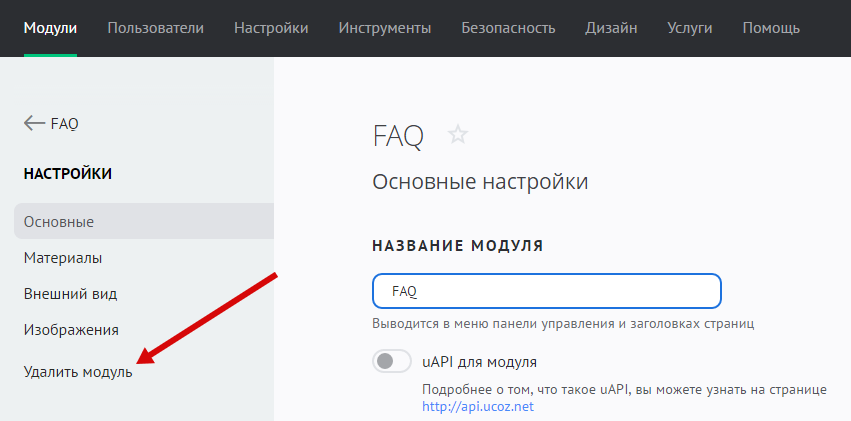Image resolution: width=851 pixels, height=421 pixels.
Task: Open the Помощь menu
Action: click(x=770, y=28)
